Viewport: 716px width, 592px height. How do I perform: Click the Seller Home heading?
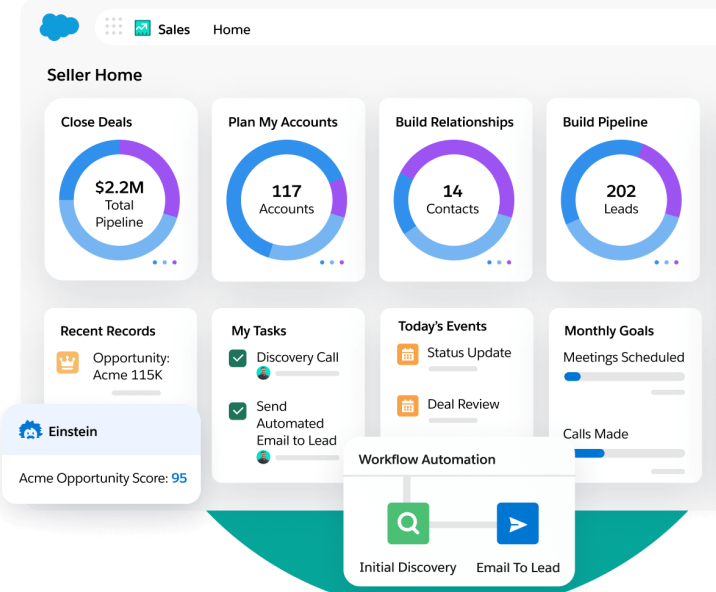95,75
